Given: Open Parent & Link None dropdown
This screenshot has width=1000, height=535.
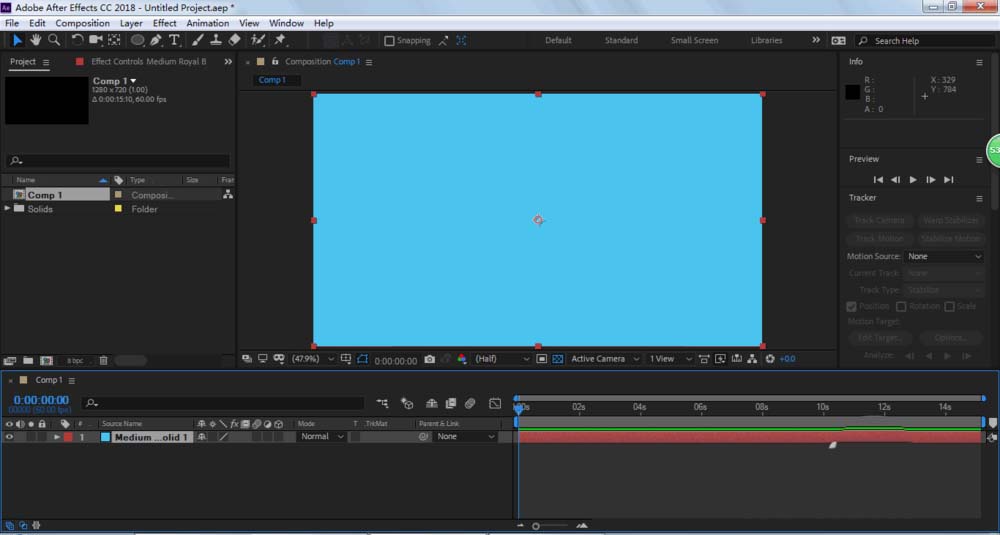Looking at the screenshot, I should 465,437.
